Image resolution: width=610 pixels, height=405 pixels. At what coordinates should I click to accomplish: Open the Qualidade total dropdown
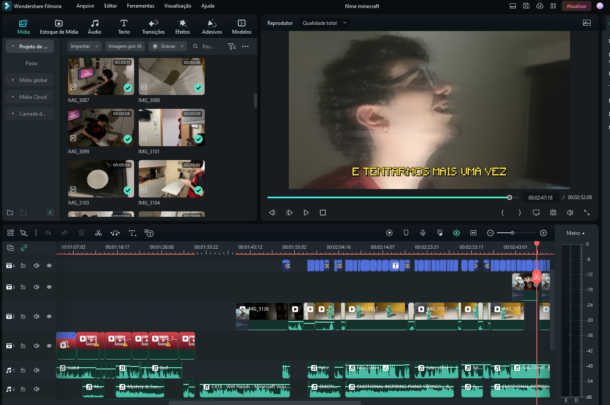coord(326,22)
